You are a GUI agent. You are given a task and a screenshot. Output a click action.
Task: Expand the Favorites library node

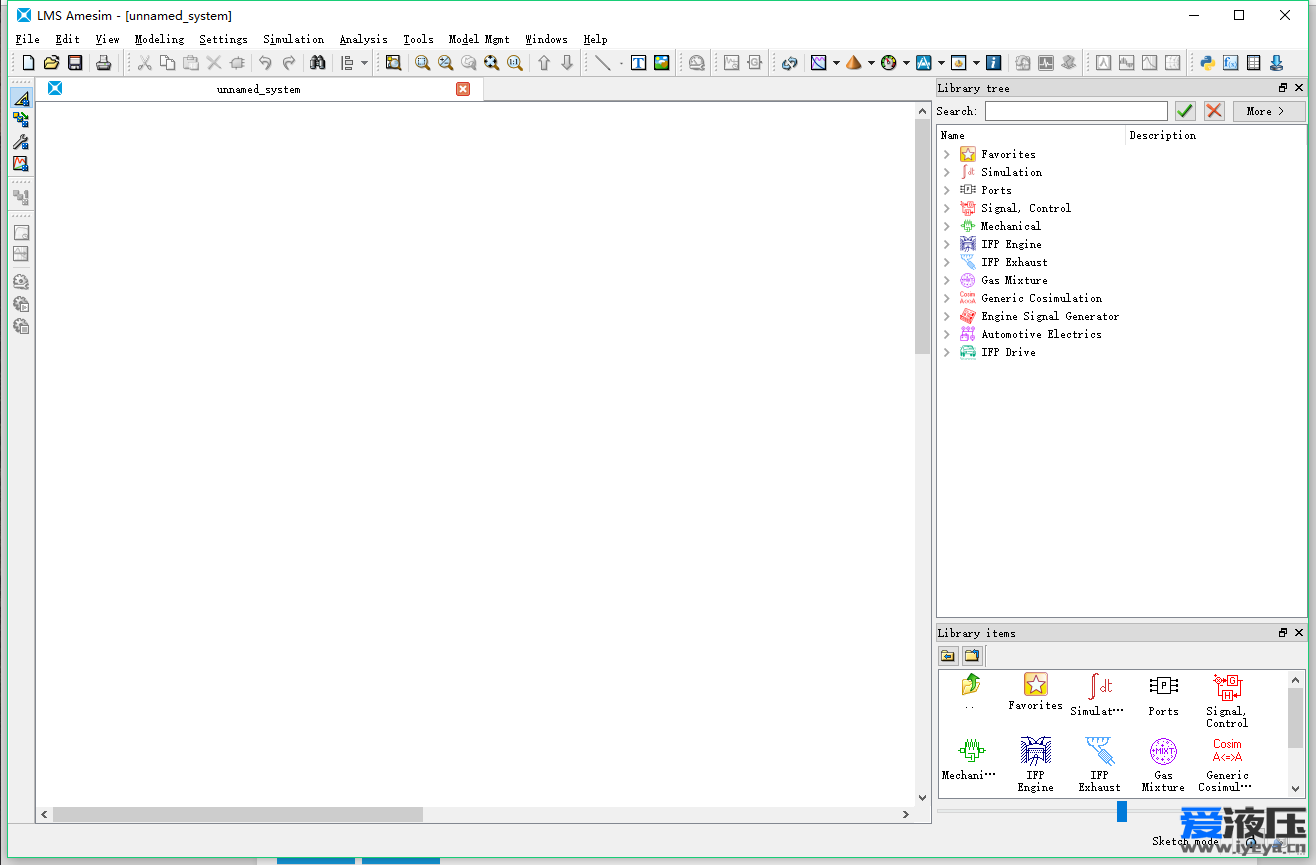point(947,154)
